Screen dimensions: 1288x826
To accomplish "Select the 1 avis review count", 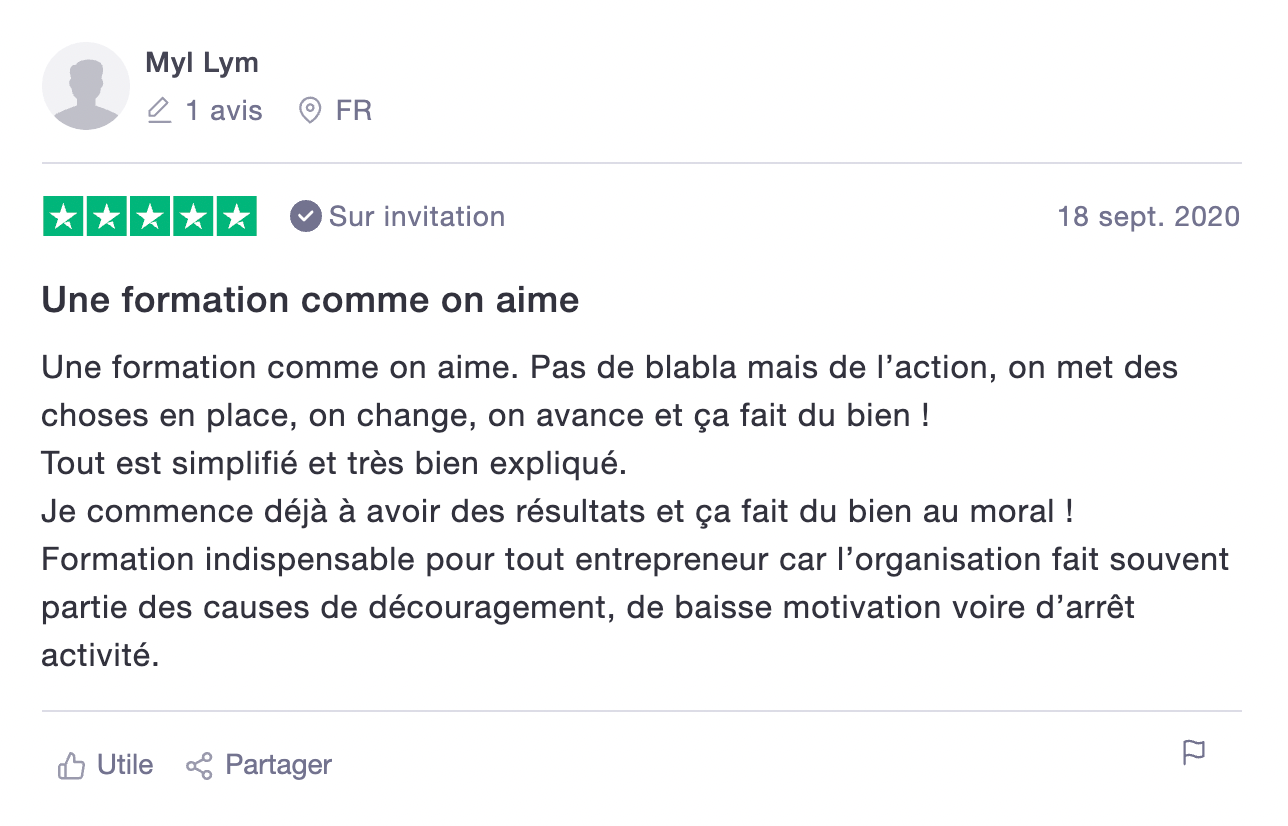I will [x=224, y=110].
